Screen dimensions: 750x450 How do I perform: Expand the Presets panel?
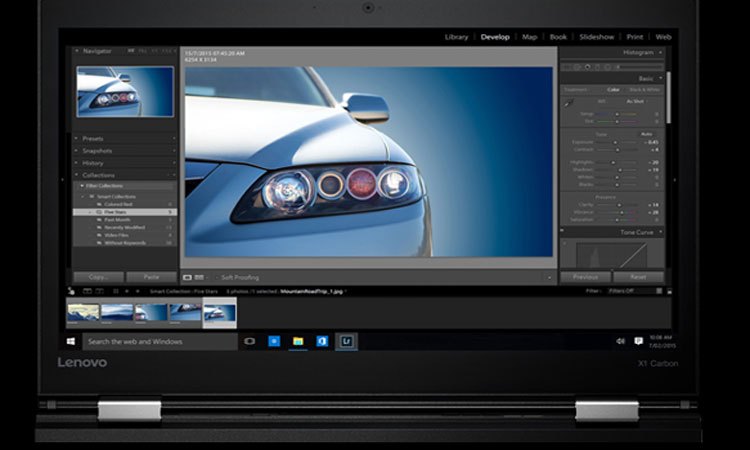[125, 138]
